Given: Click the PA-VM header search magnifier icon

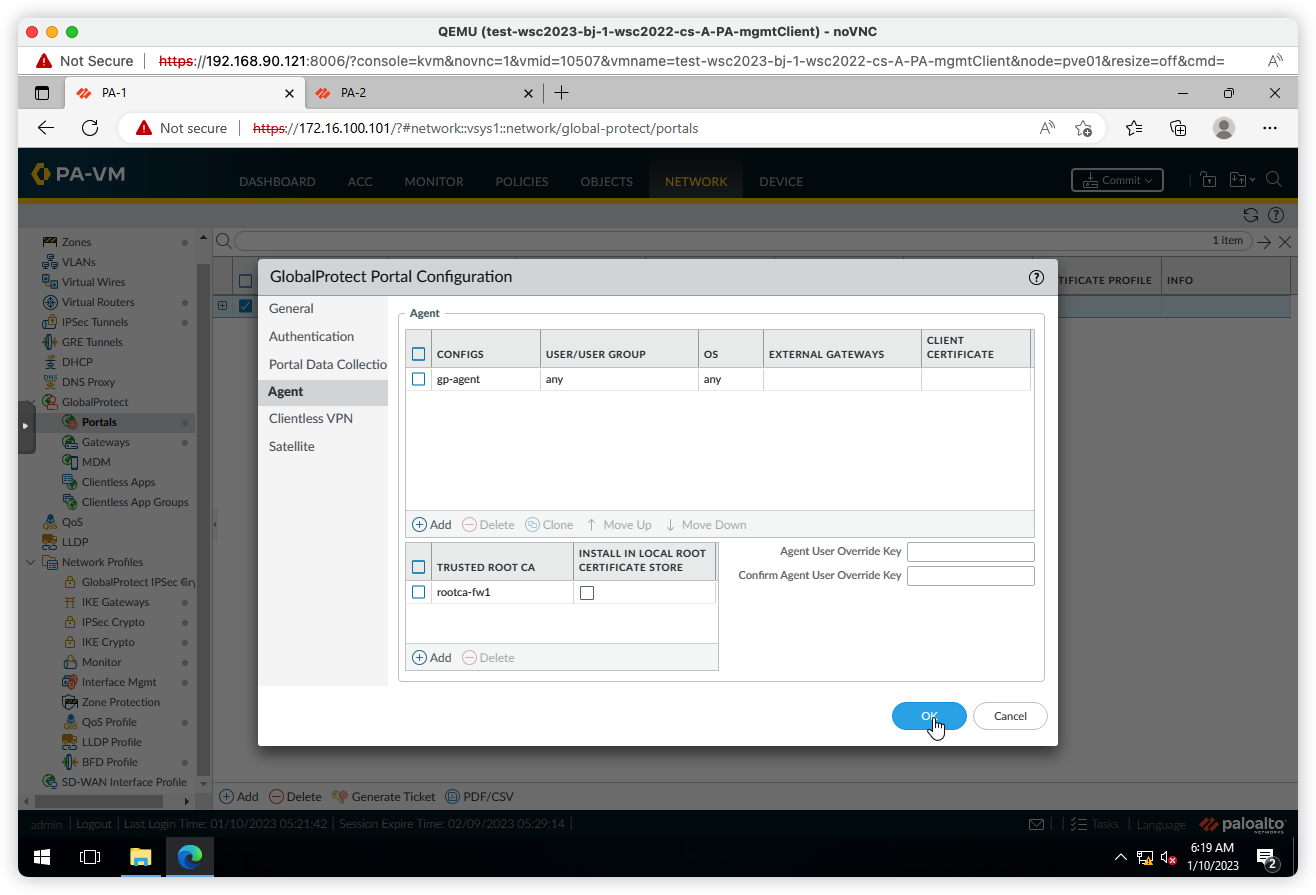Looking at the screenshot, I should click(x=1274, y=180).
